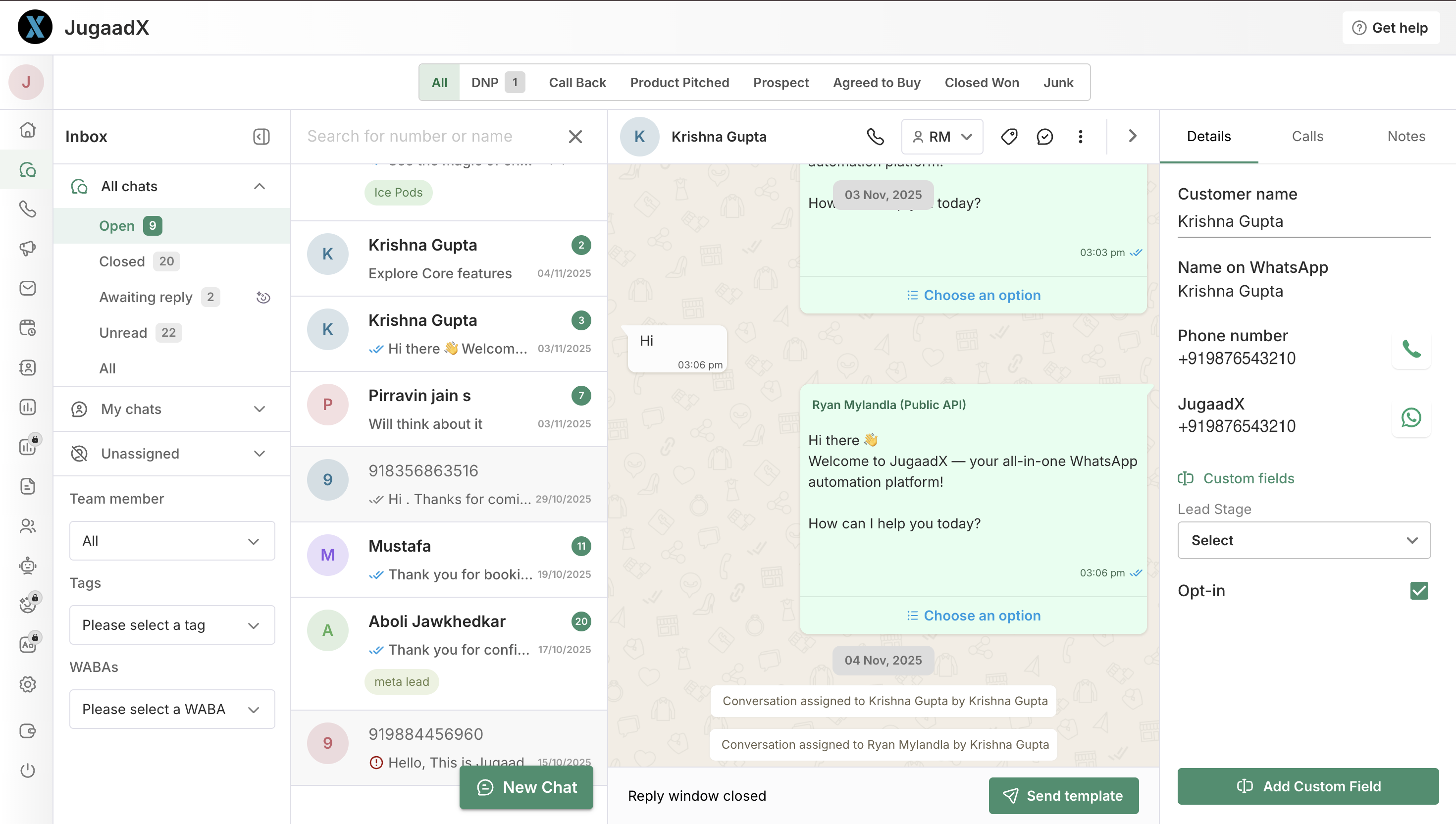Click the megaphone campaigns icon in sidebar
The width and height of the screenshot is (1456, 824).
27,249
